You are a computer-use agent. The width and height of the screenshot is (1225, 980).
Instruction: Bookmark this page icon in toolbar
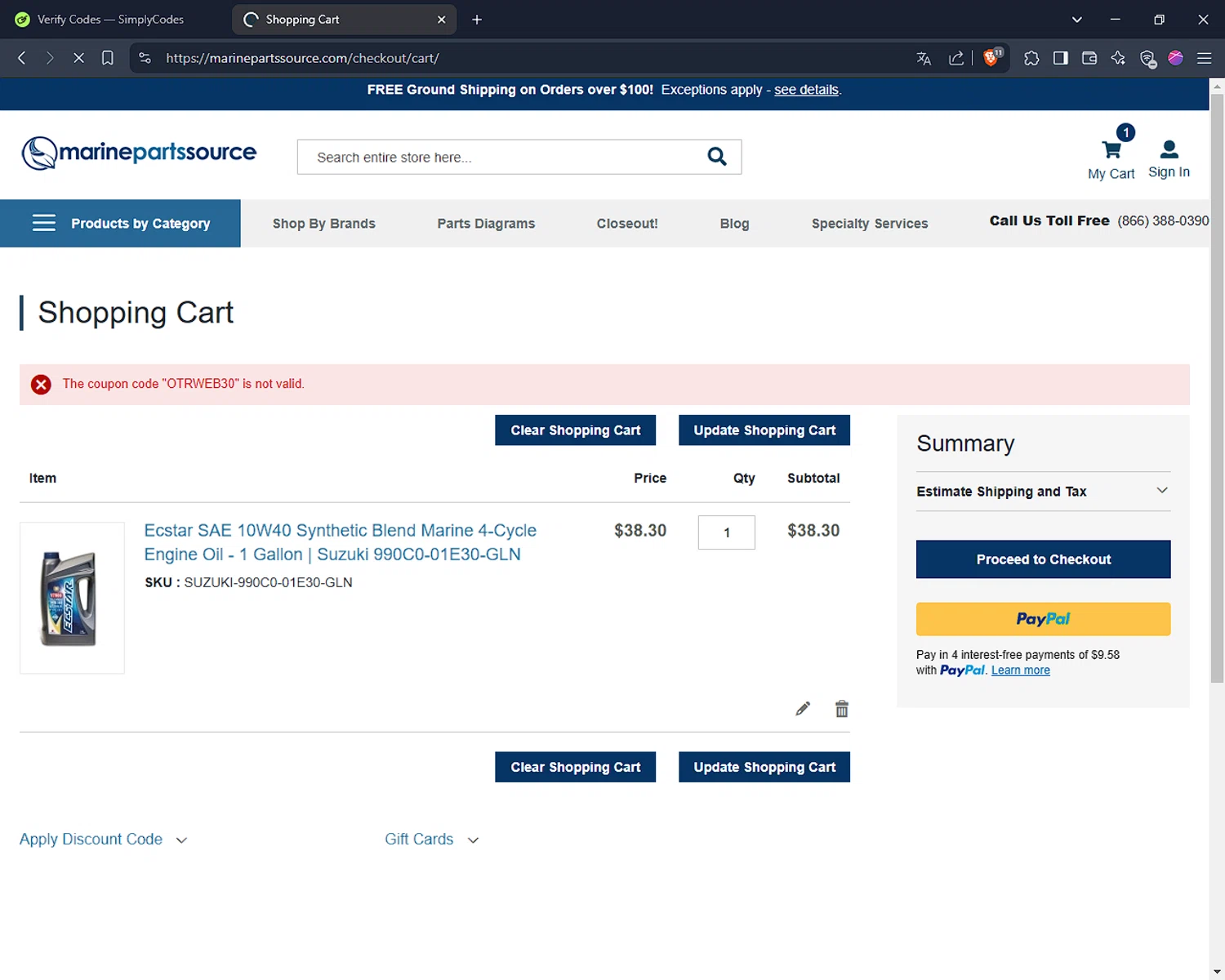tap(108, 58)
